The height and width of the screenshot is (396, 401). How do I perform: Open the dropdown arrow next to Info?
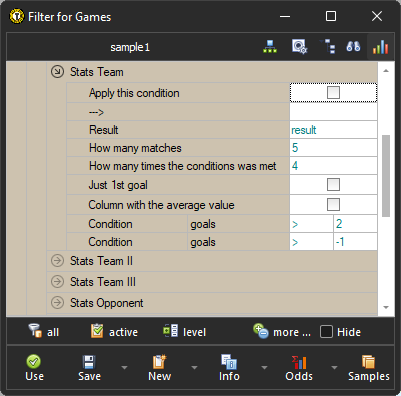point(264,368)
